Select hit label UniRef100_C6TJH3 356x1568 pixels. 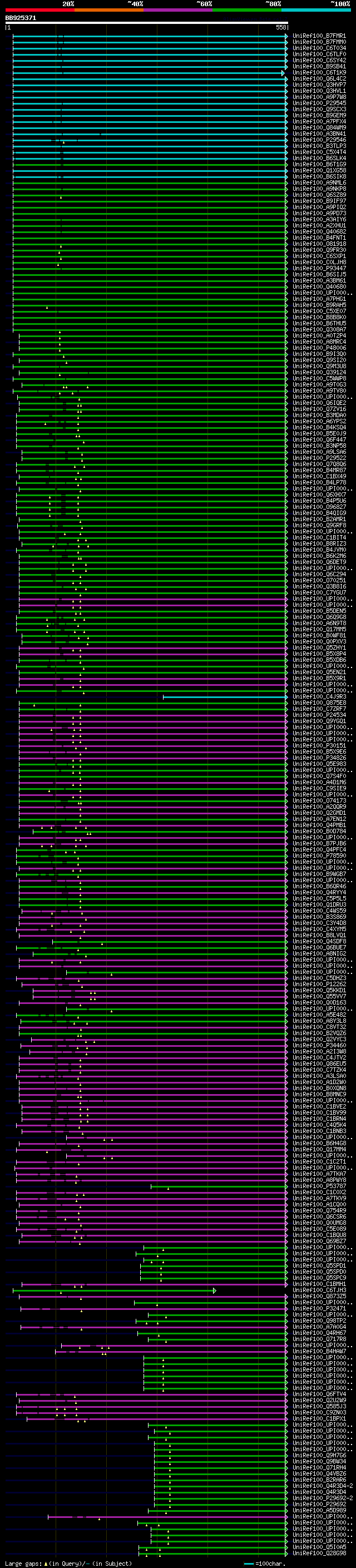pos(319,1290)
